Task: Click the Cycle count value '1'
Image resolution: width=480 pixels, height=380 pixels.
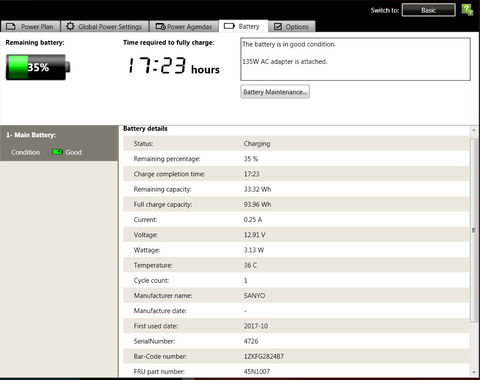Action: coord(246,280)
